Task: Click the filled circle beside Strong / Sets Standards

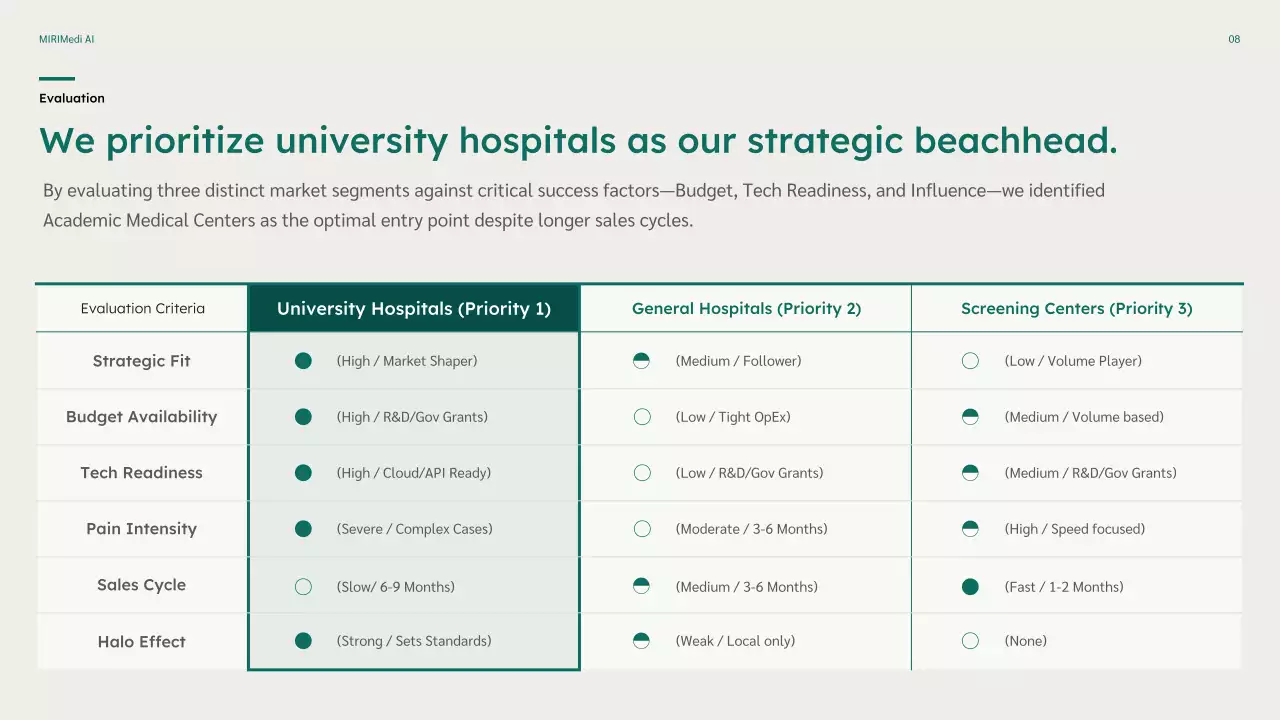Action: [303, 641]
